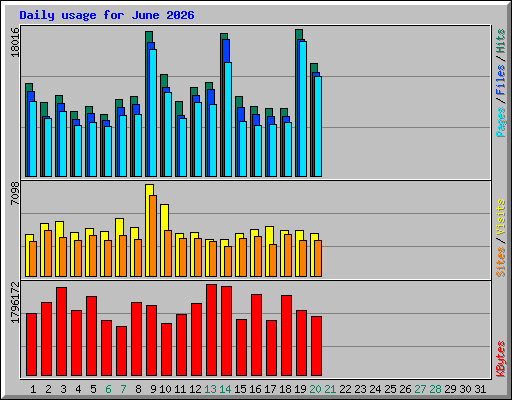
Task: Click the cyan pages bar for day 6
Action: tap(108, 151)
